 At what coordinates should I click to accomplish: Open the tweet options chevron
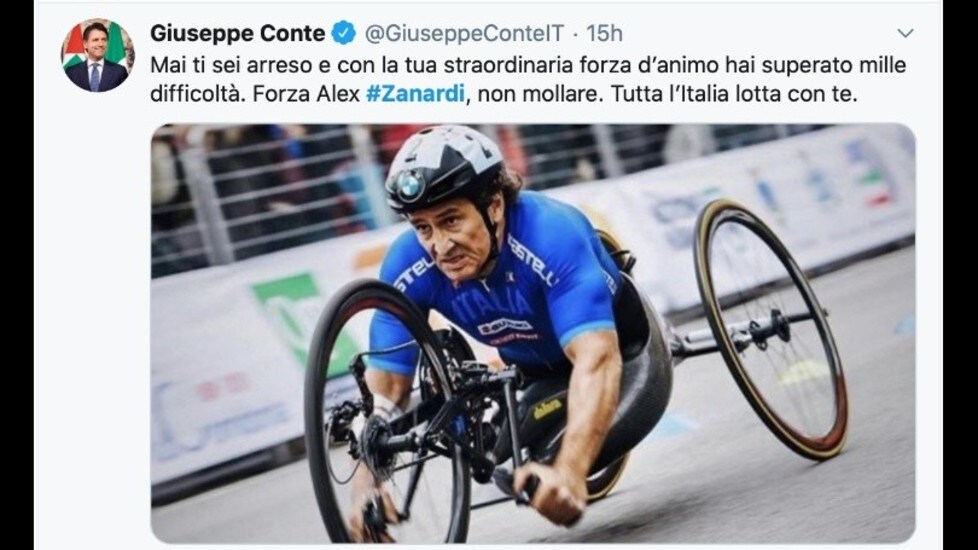click(905, 33)
